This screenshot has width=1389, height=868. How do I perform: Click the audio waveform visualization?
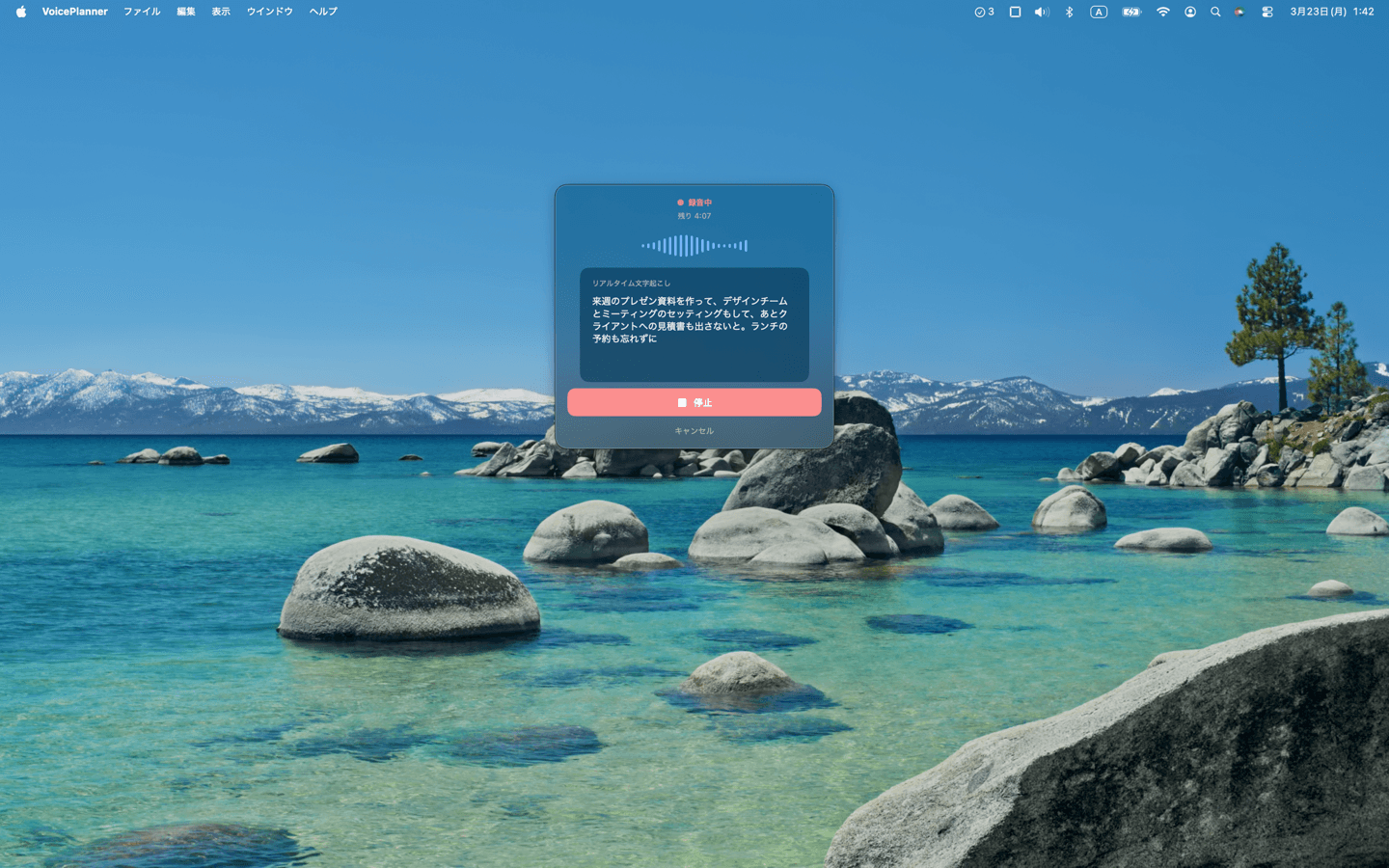point(694,246)
